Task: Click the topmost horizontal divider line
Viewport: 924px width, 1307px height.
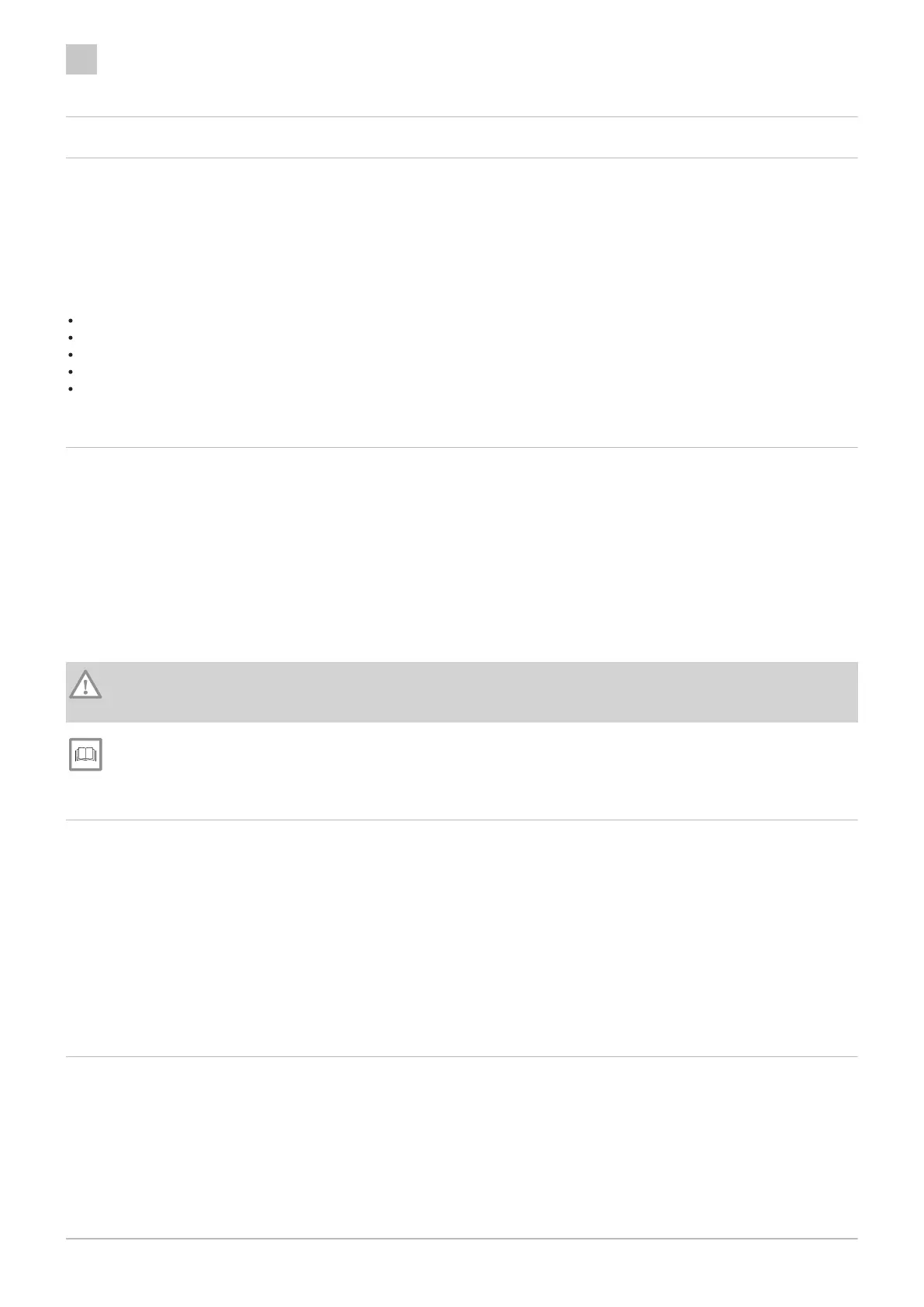Action: click(x=462, y=117)
